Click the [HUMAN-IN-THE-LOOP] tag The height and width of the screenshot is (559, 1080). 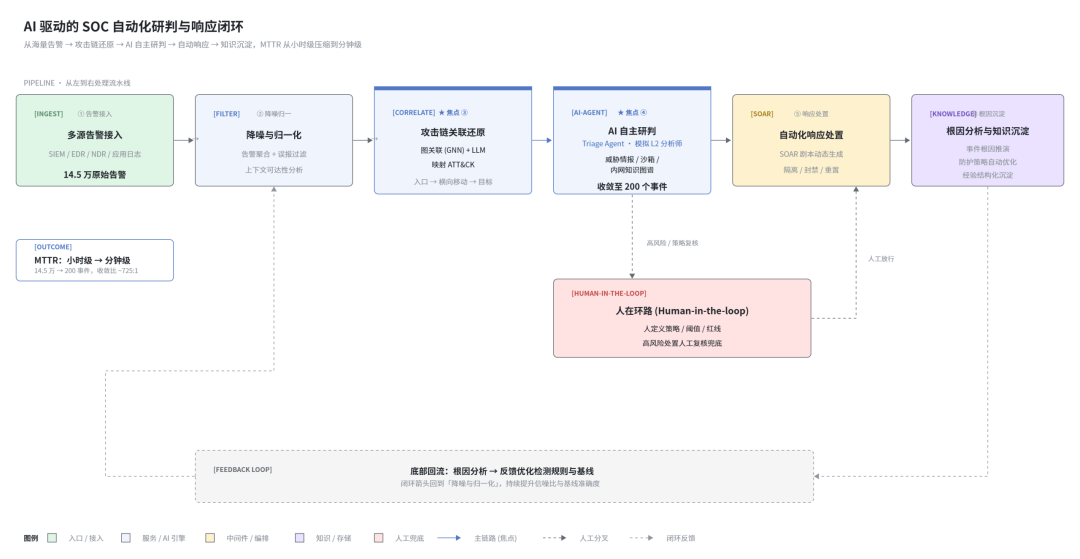(x=609, y=293)
